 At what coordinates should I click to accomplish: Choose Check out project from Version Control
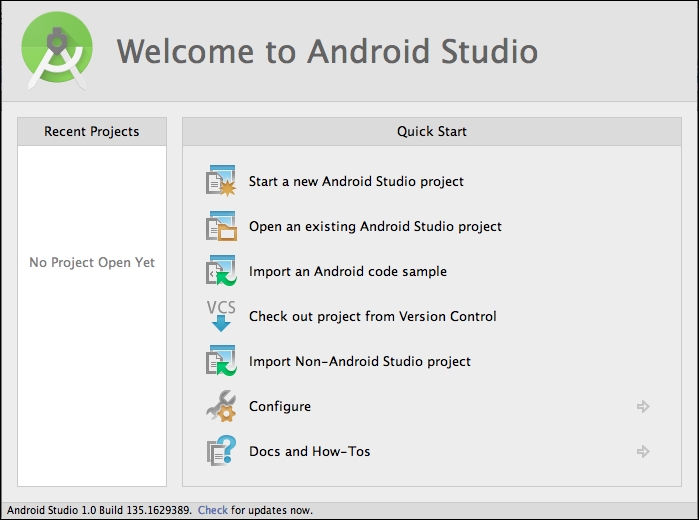point(372,316)
